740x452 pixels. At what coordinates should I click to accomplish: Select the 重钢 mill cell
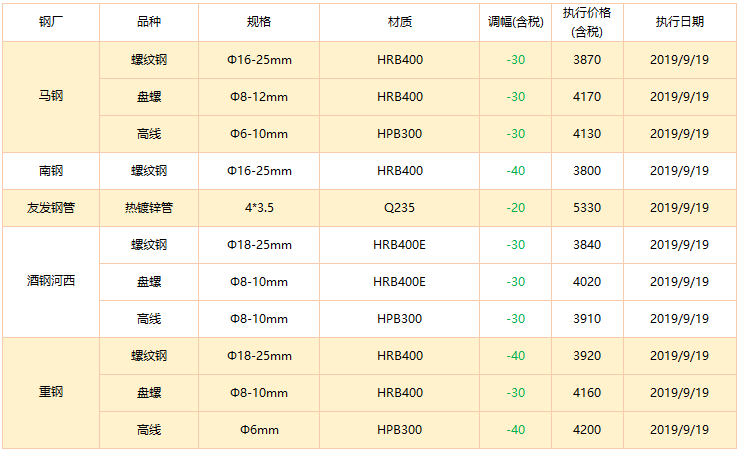pos(51,392)
